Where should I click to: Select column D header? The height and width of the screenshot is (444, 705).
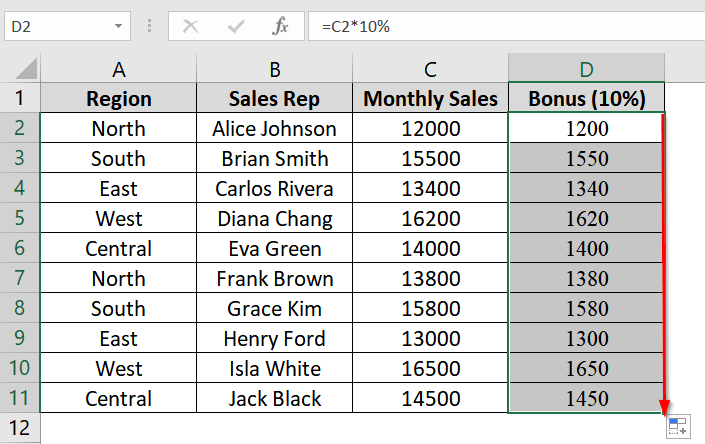[586, 69]
